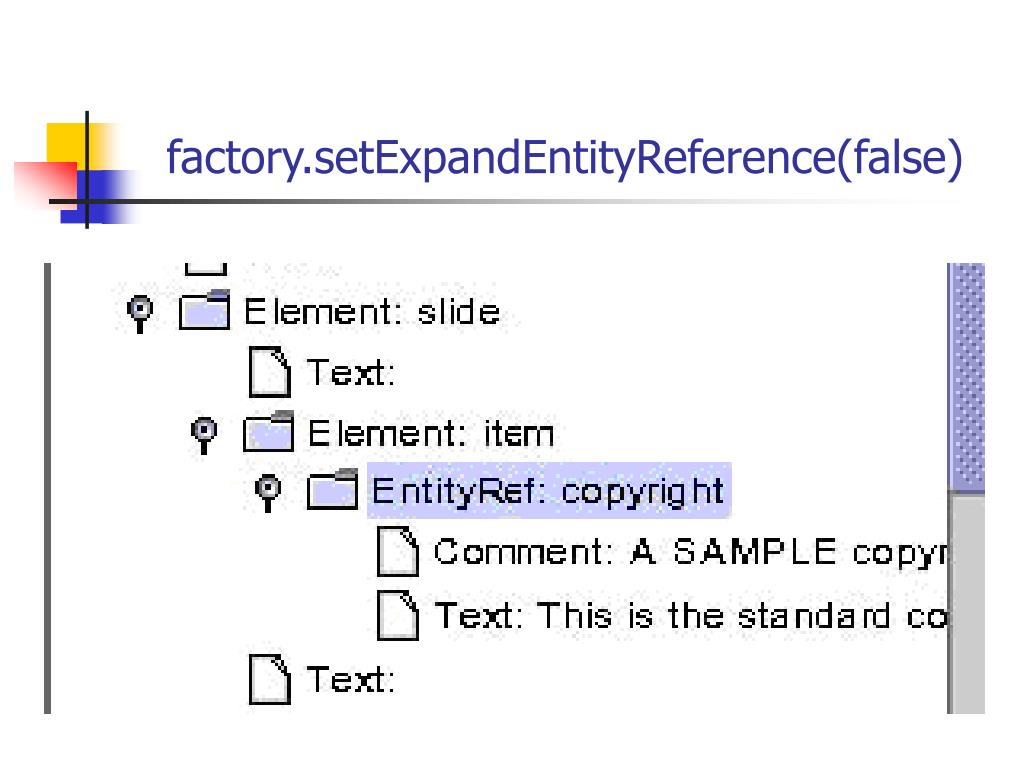Select the last 'Text:' label at bottom
The width and height of the screenshot is (1024, 768).
click(x=351, y=679)
